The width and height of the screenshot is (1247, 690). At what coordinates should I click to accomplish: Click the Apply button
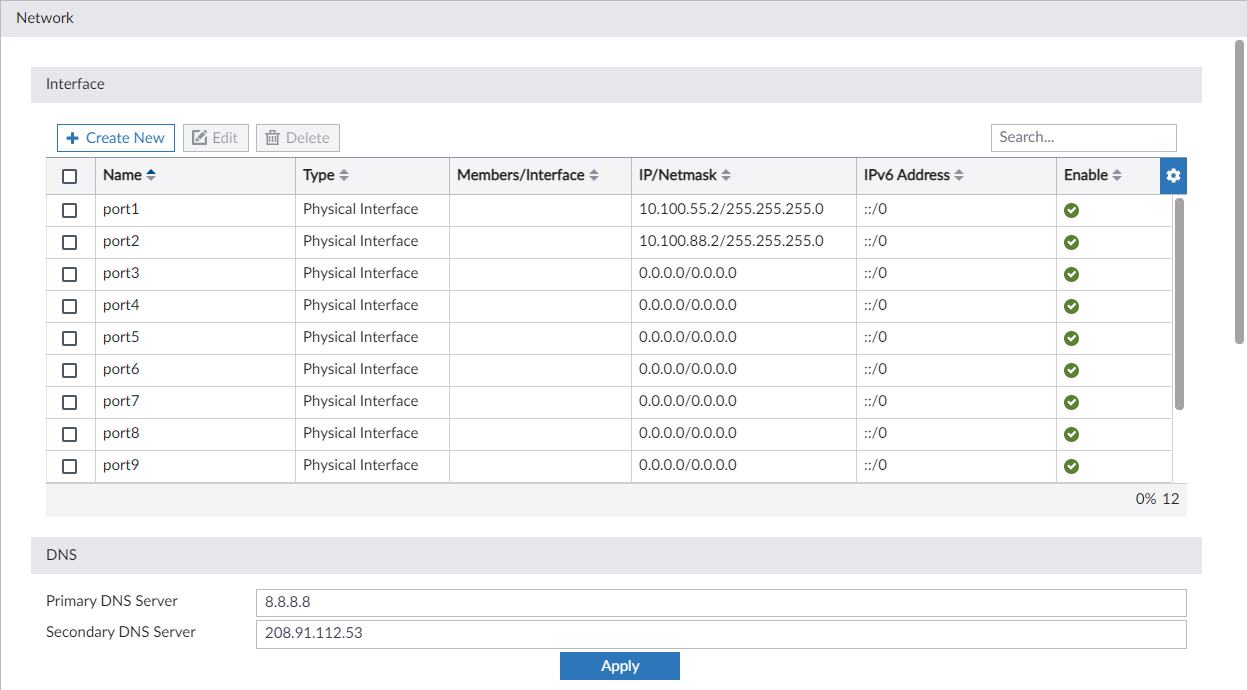pos(619,665)
